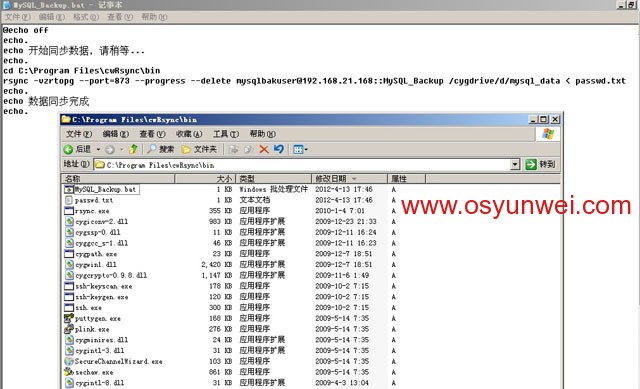Select the cygpath.exe file icon

click(69, 254)
